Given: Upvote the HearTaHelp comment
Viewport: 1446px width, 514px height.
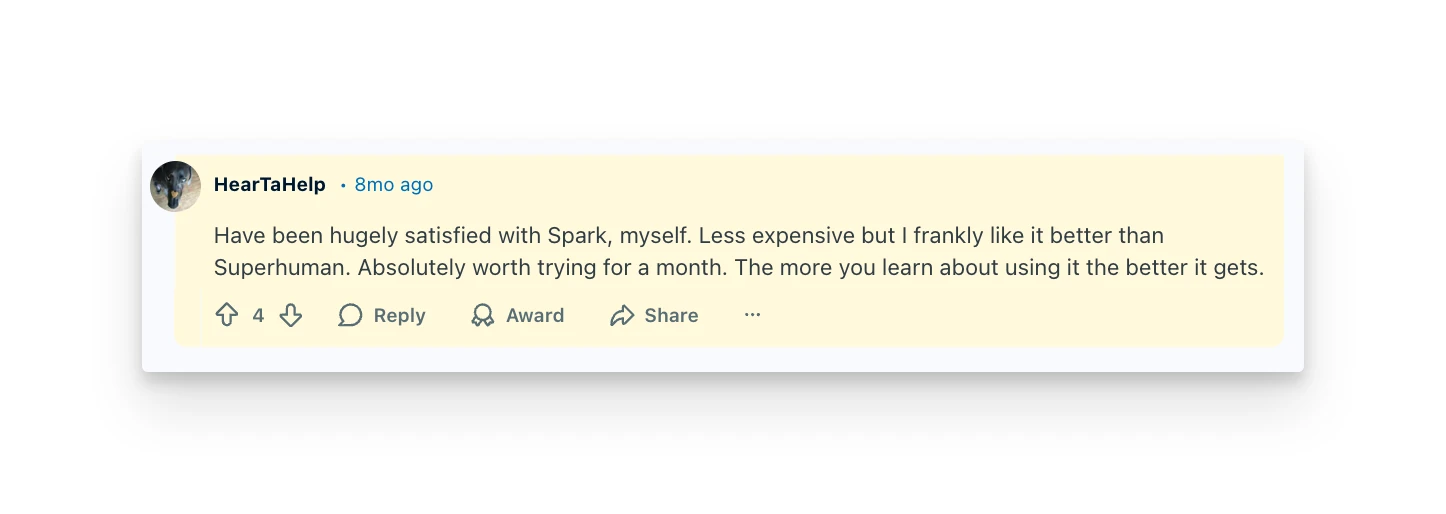Looking at the screenshot, I should (227, 316).
